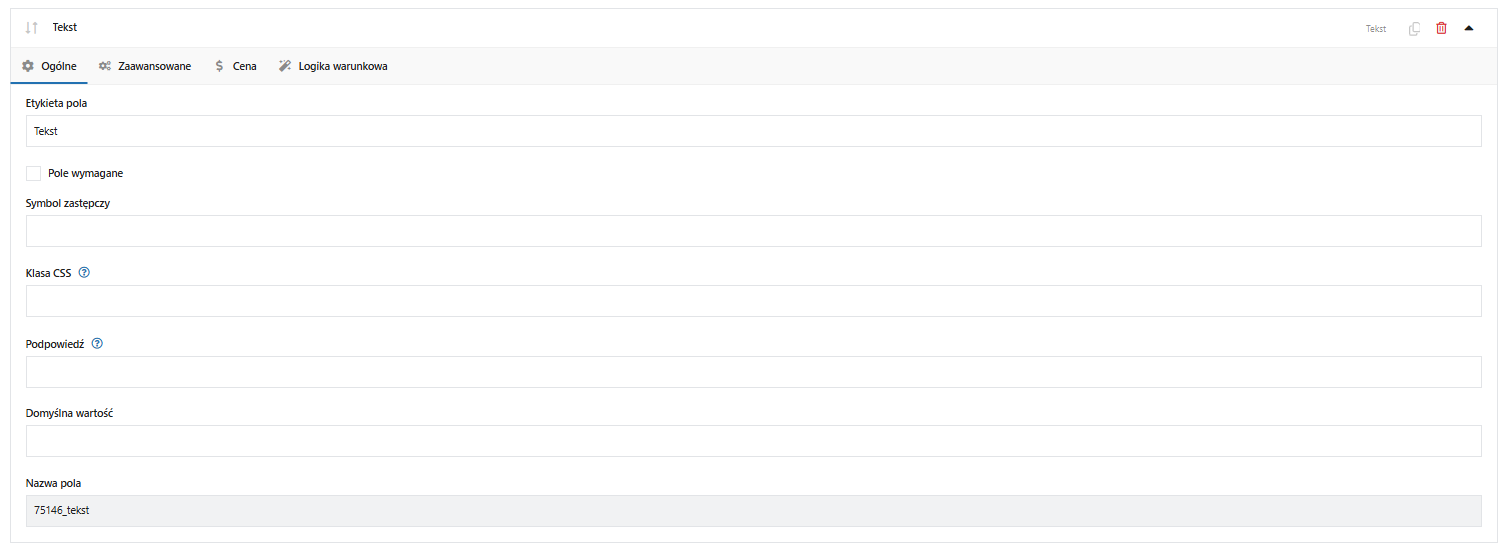
Task: Click the magic wand icon for Logika warunkowa
Action: [x=285, y=66]
